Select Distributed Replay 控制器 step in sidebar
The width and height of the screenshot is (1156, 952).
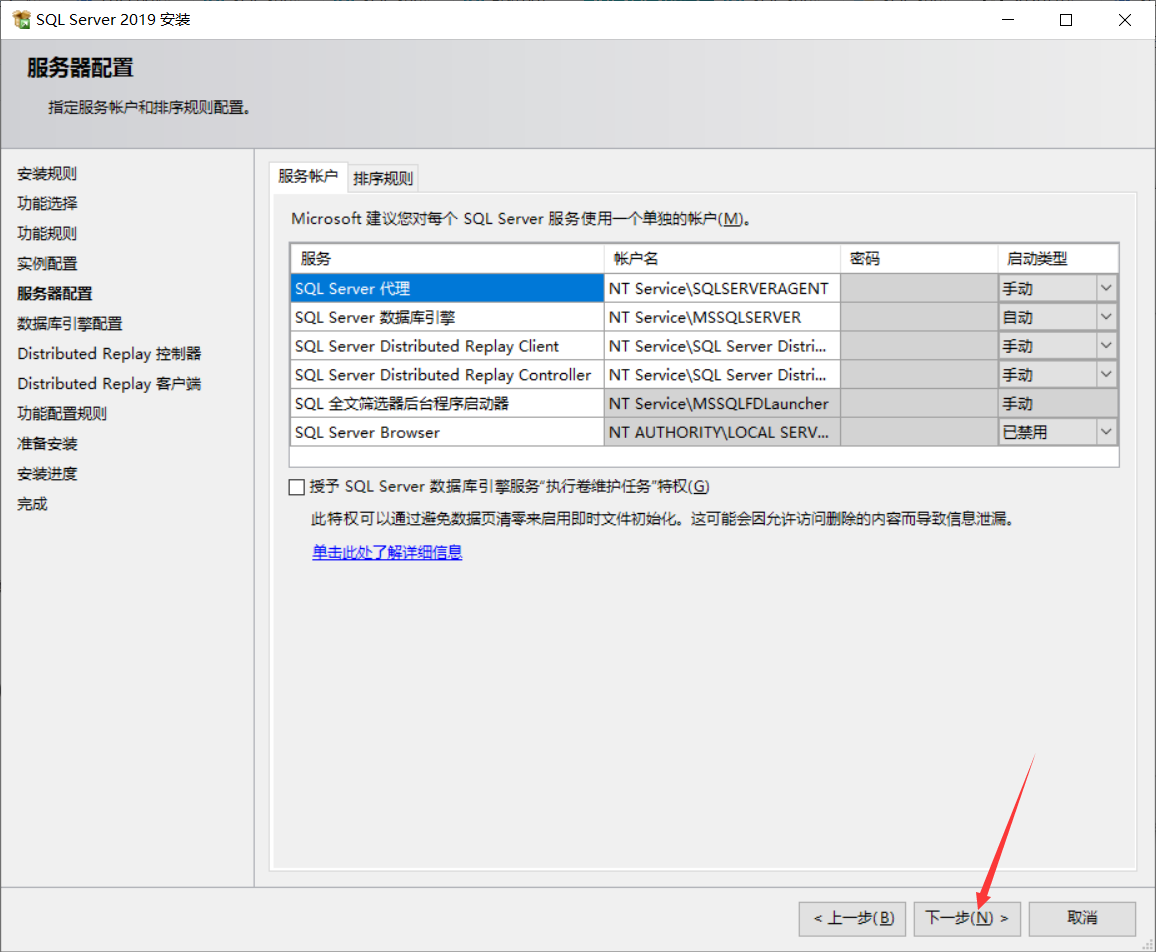pos(109,354)
